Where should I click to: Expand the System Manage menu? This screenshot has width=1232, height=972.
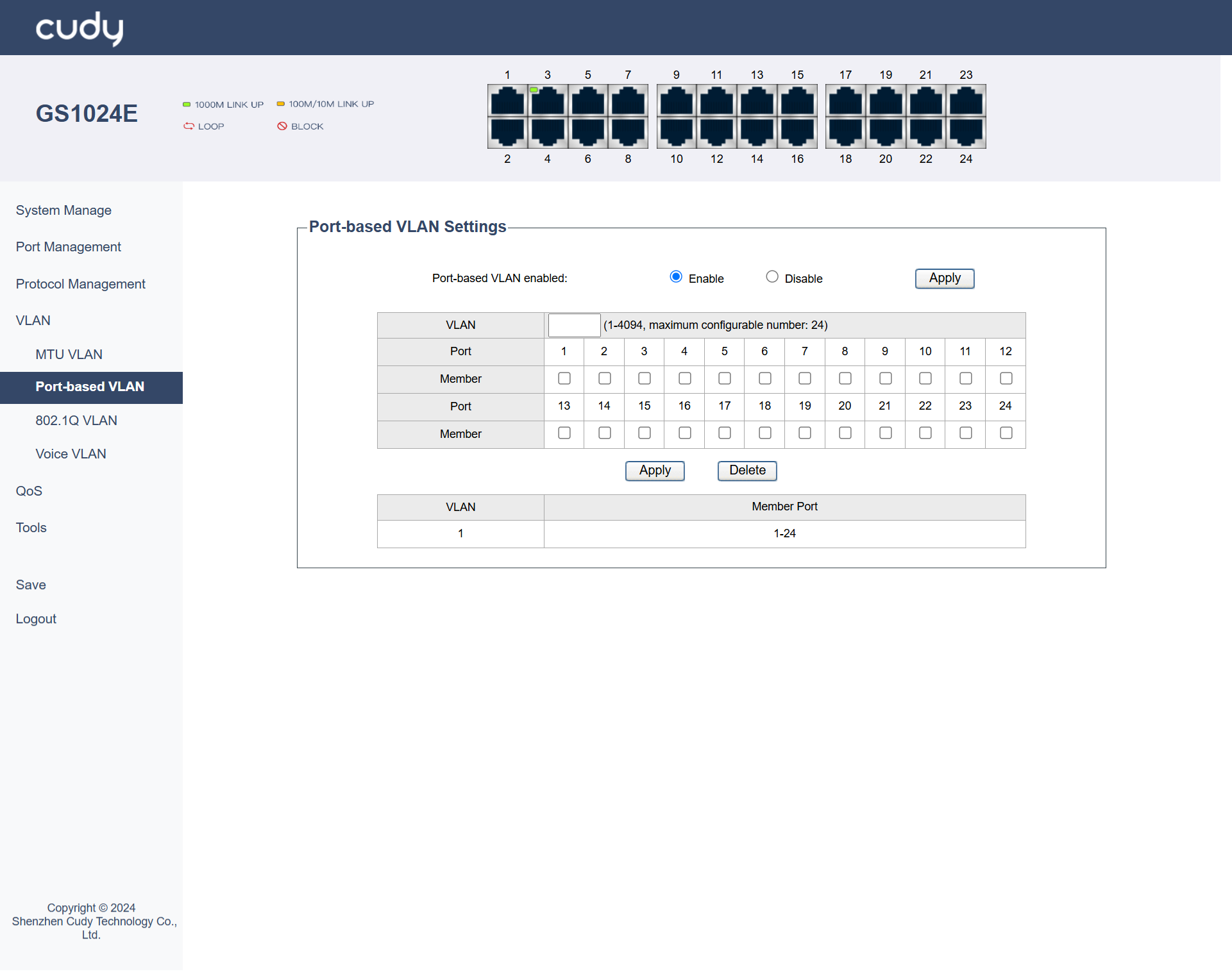[x=63, y=210]
